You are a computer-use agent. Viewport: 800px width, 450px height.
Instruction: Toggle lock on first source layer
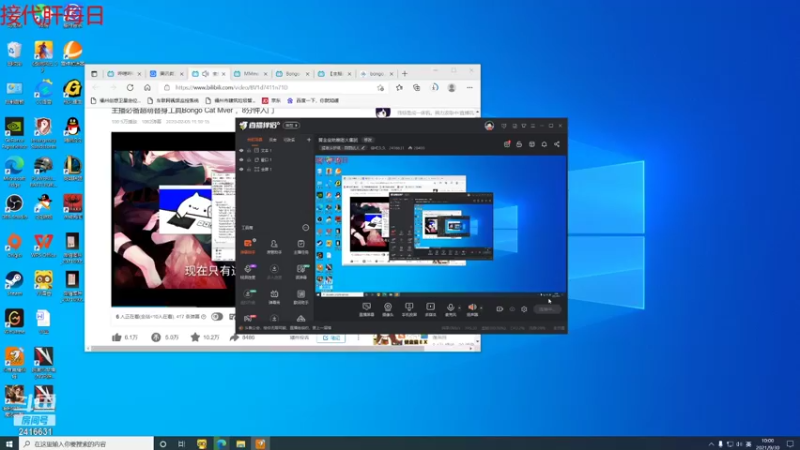point(249,151)
